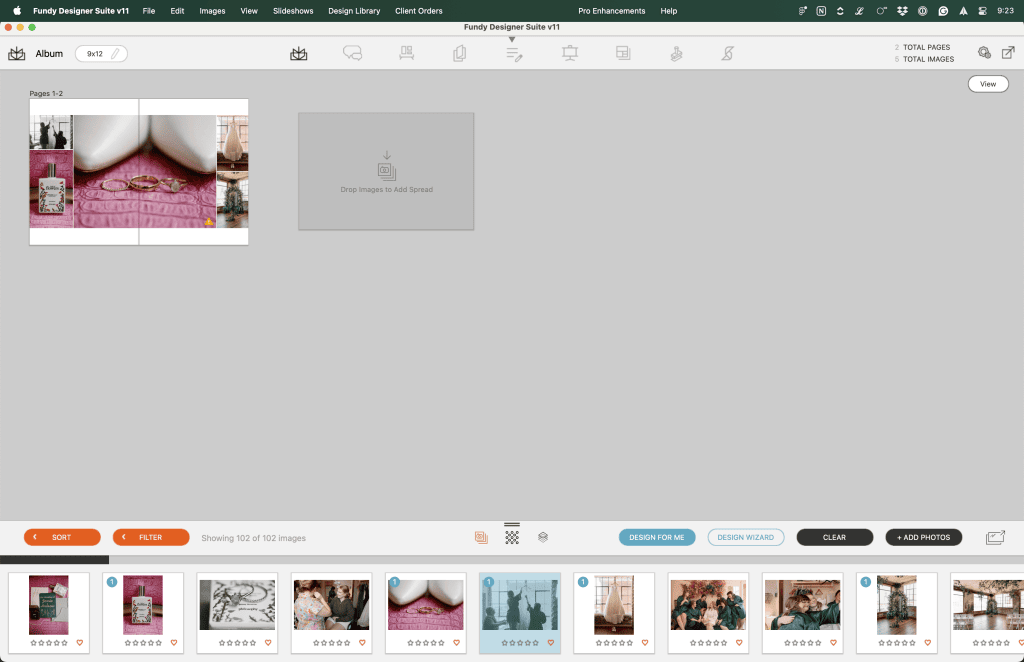Select the women getting ready thumbnail
Screen dimensions: 1024x662
point(331,605)
